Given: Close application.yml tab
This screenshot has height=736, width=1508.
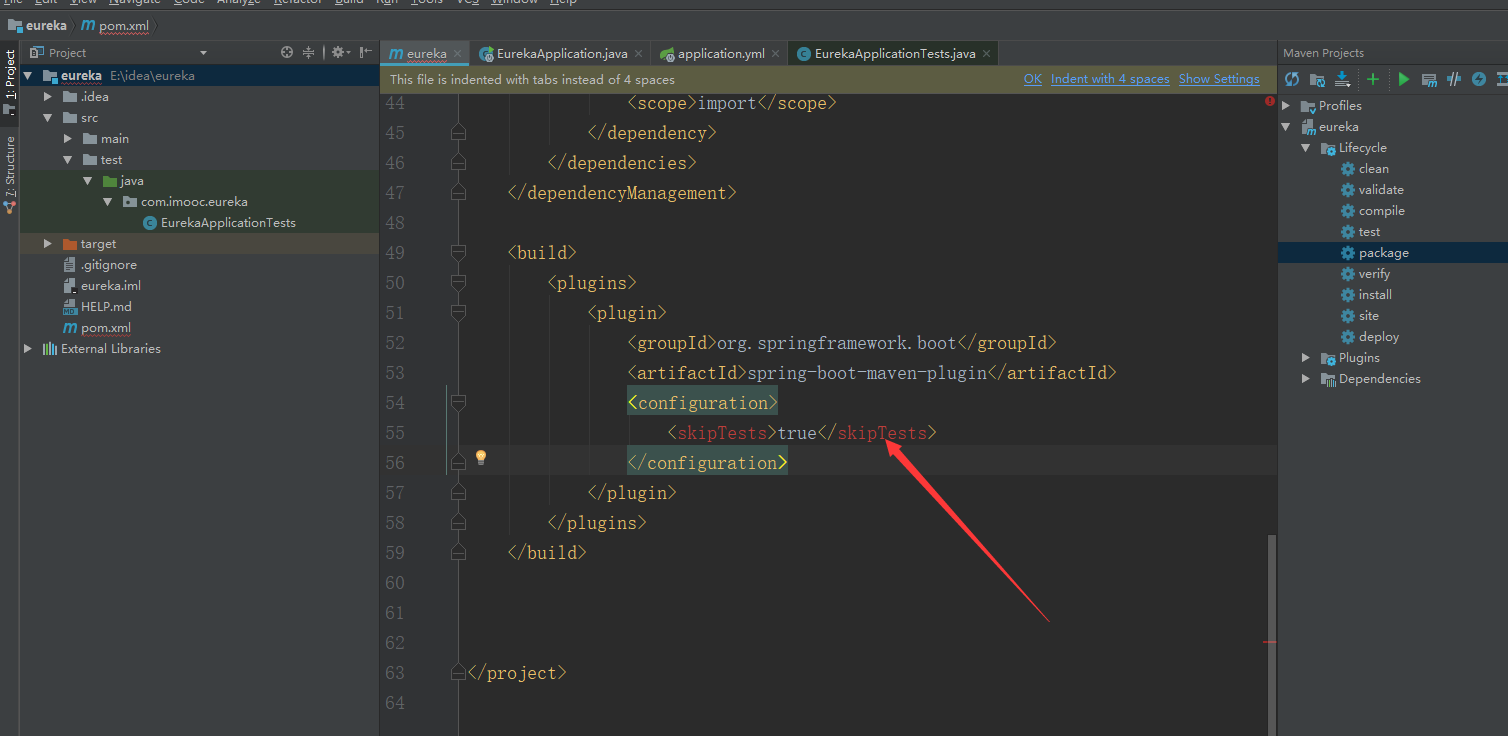Looking at the screenshot, I should (x=775, y=54).
